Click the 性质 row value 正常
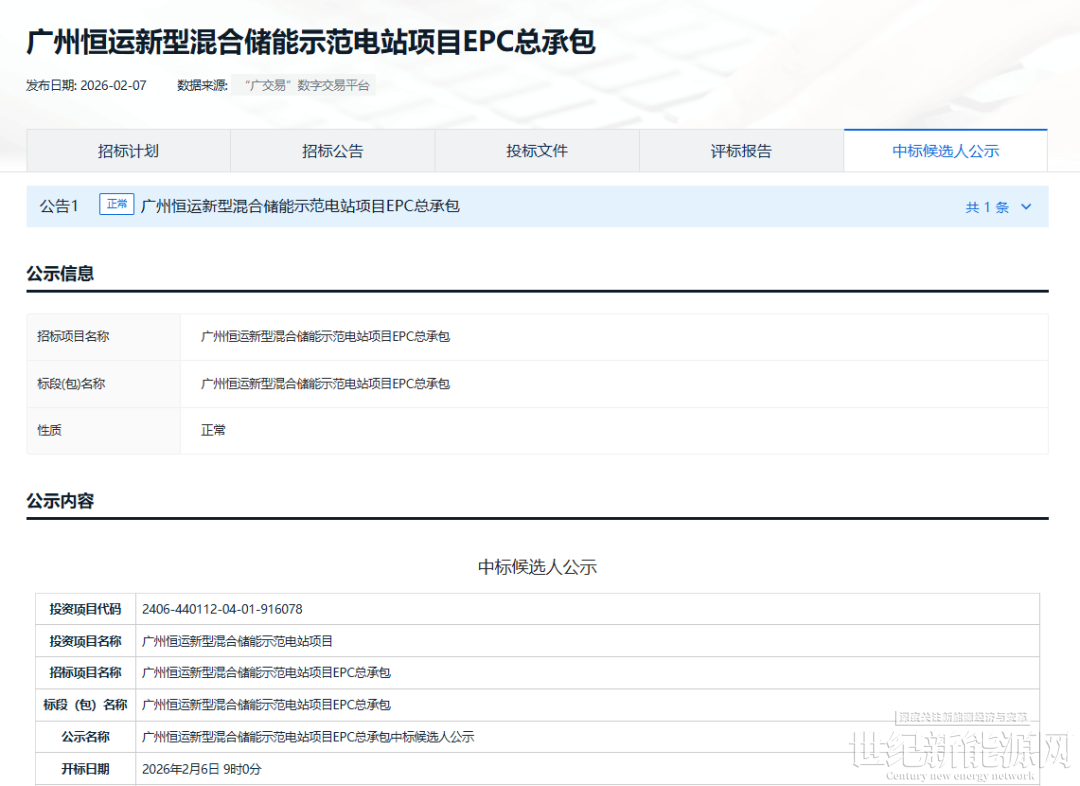This screenshot has width=1080, height=786. [x=213, y=430]
